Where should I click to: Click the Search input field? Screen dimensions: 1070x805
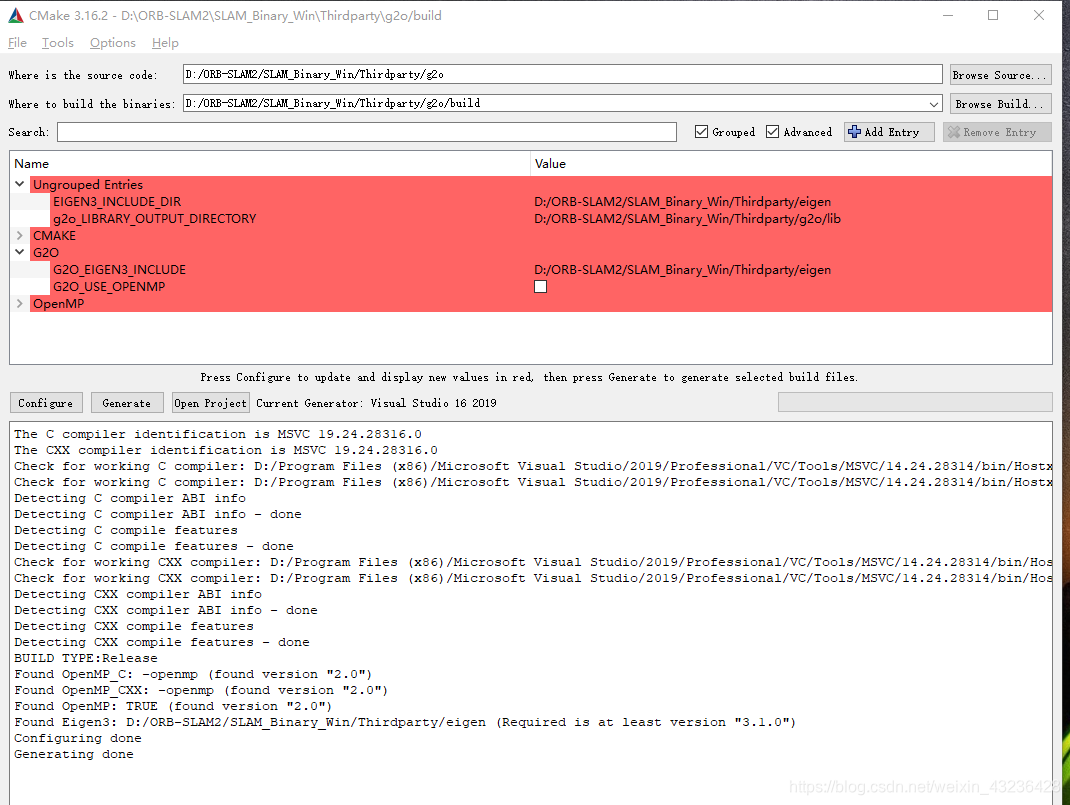point(366,132)
